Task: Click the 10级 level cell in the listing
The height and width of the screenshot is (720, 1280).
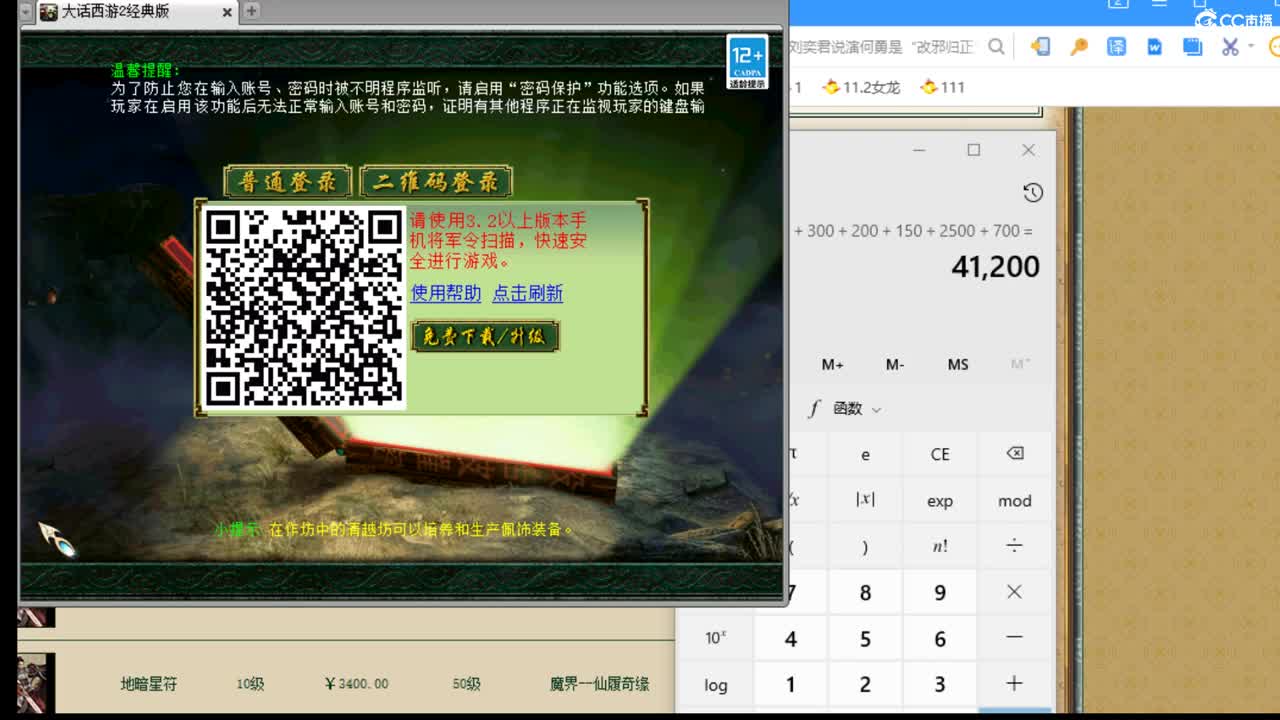Action: [x=250, y=684]
